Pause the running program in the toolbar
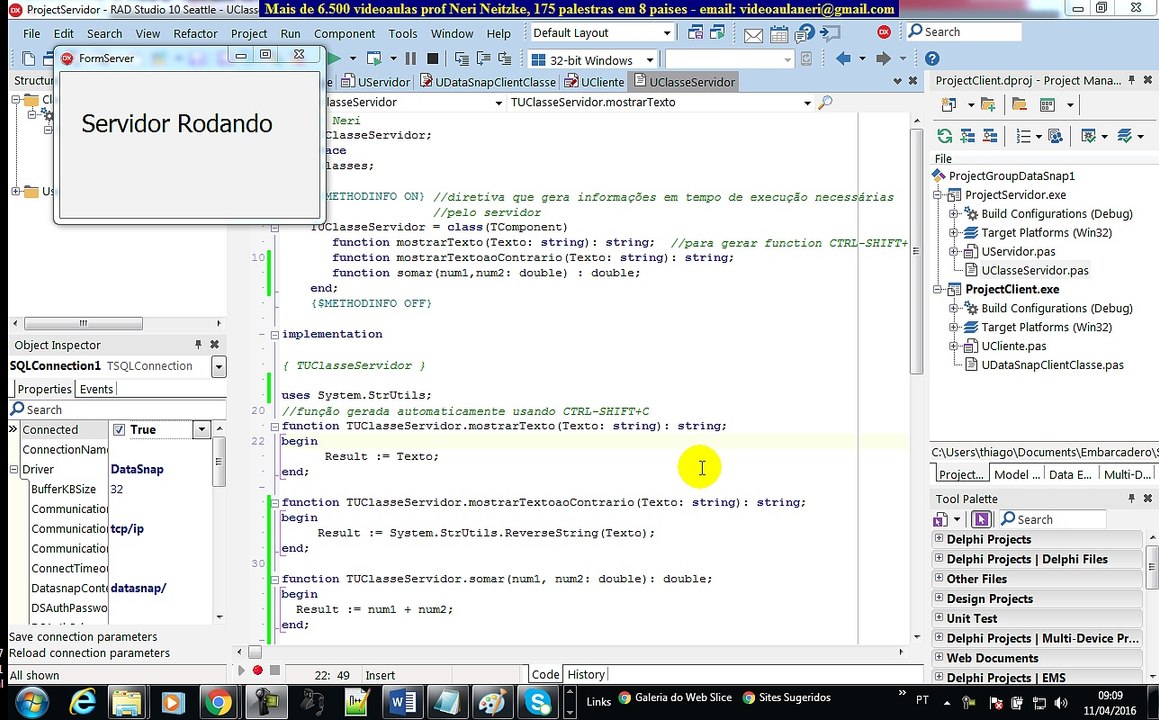Image resolution: width=1159 pixels, height=720 pixels. tap(411, 58)
